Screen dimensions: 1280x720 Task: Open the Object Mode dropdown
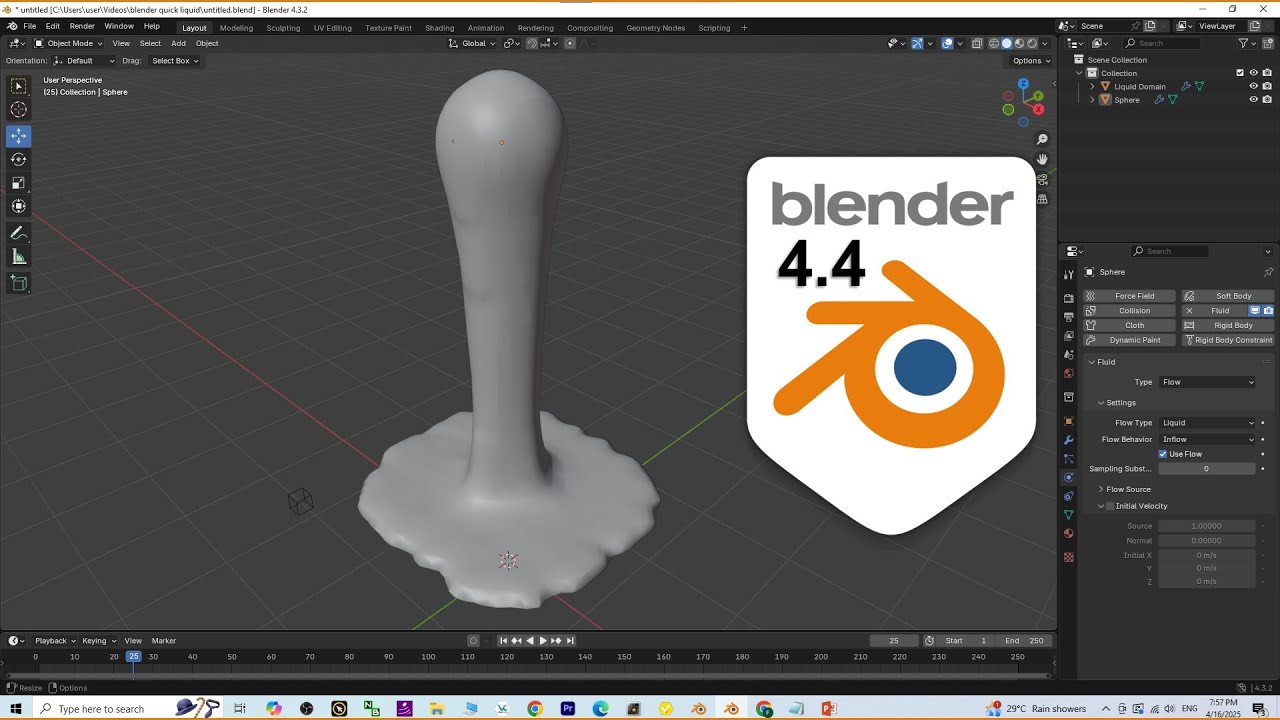click(68, 43)
